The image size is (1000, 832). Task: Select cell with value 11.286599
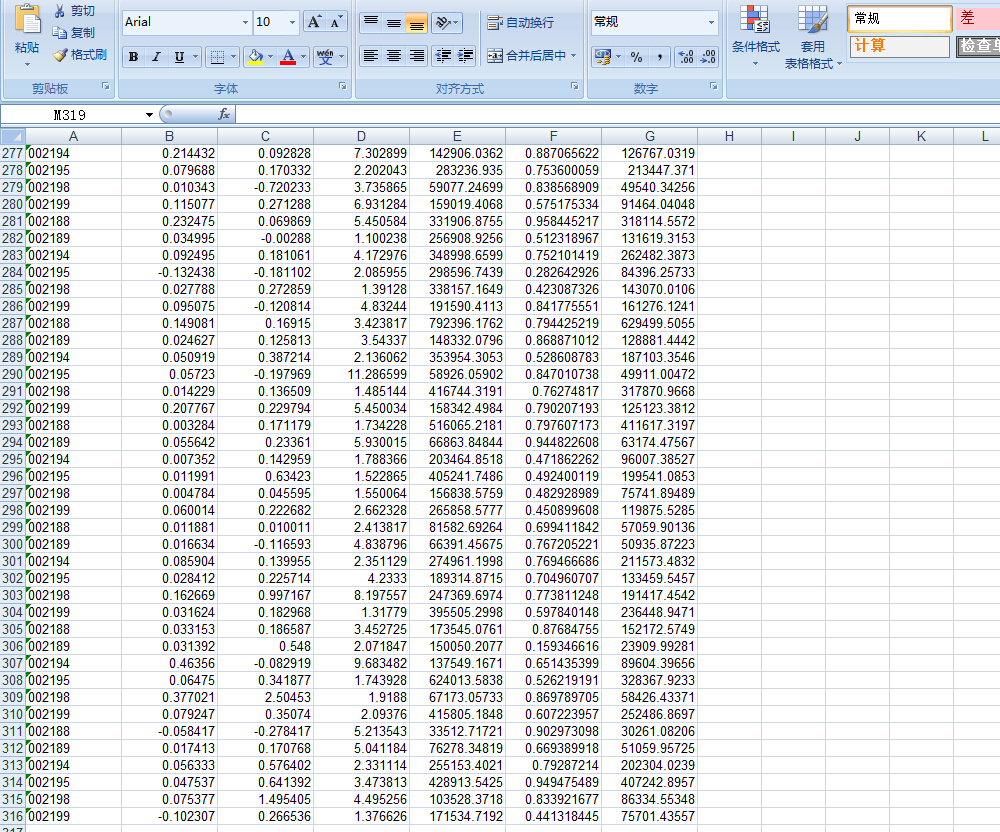[x=362, y=374]
